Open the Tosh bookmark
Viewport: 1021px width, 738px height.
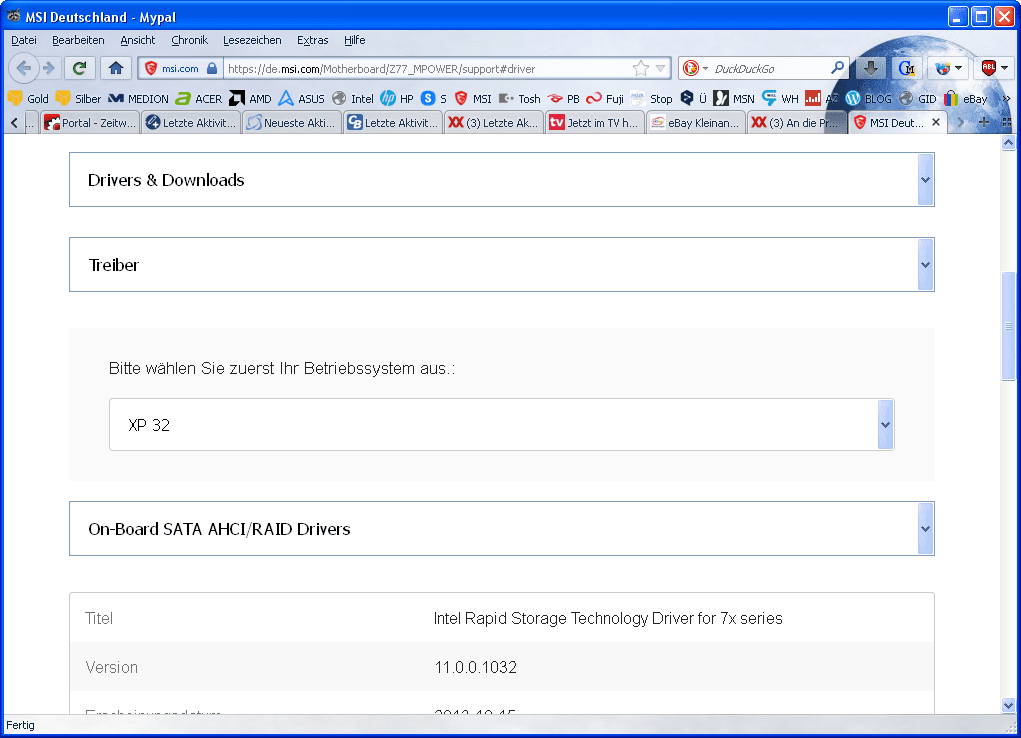520,99
